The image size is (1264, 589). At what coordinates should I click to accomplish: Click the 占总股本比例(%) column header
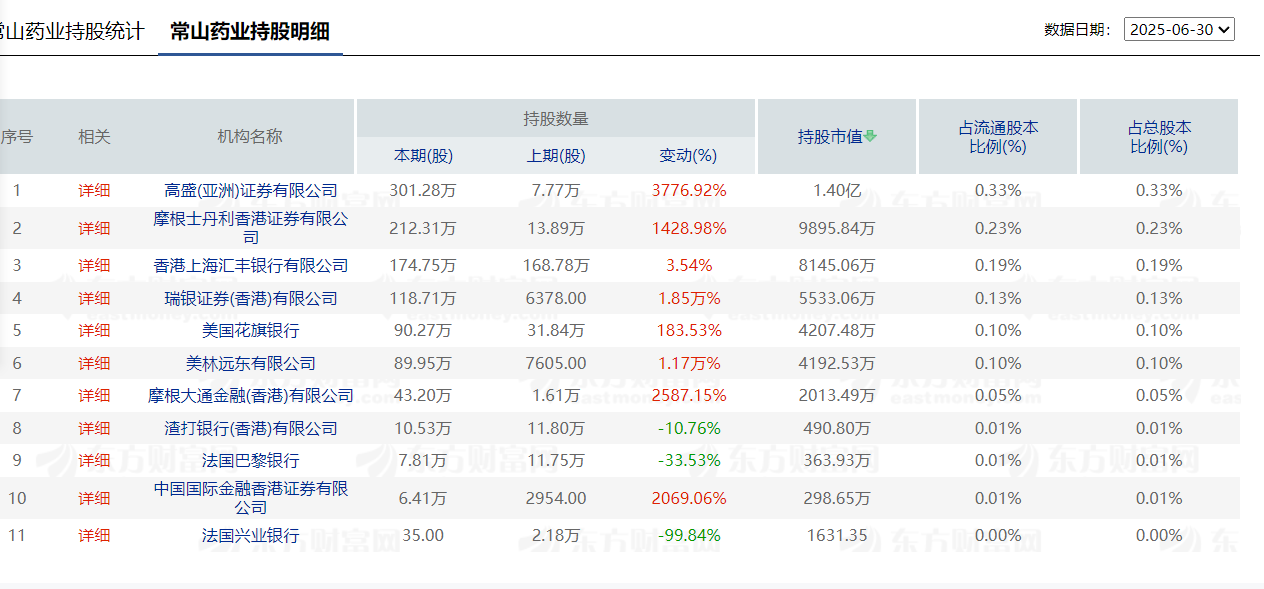[x=1159, y=137]
